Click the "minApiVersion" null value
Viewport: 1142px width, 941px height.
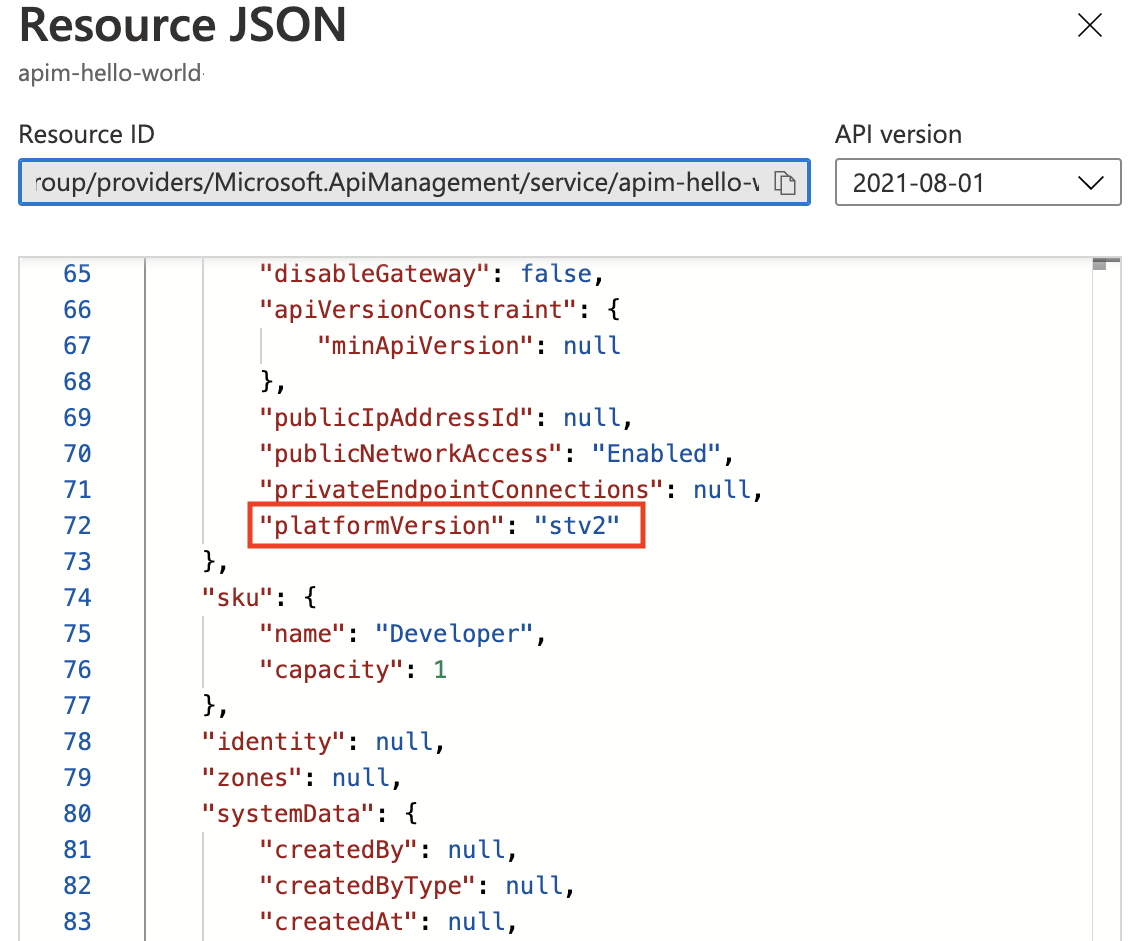coord(591,345)
